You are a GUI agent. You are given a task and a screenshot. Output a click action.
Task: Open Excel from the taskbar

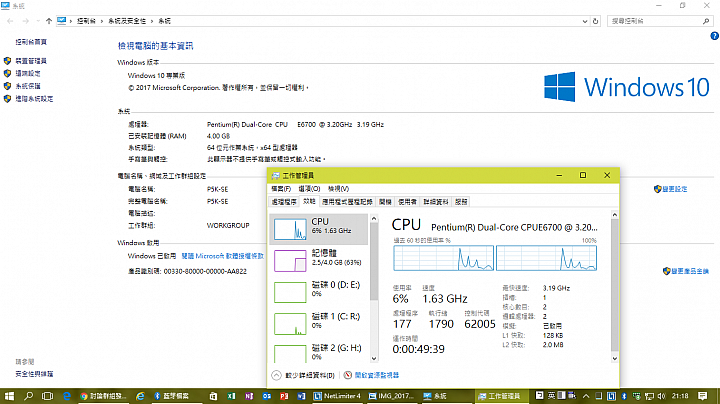[231, 396]
